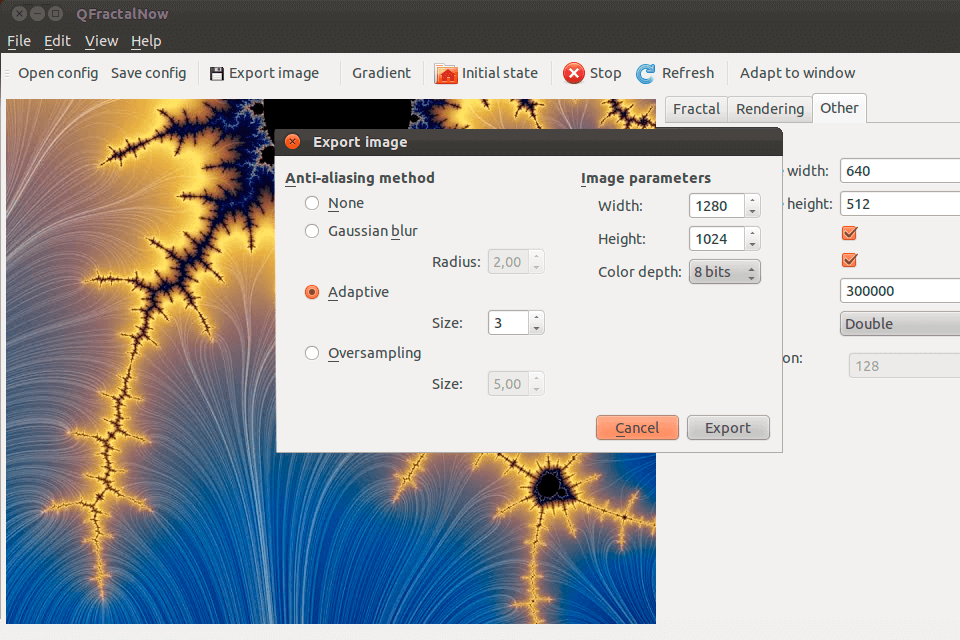Expand the Double precision combo box
The width and height of the screenshot is (960, 640).
tap(897, 324)
